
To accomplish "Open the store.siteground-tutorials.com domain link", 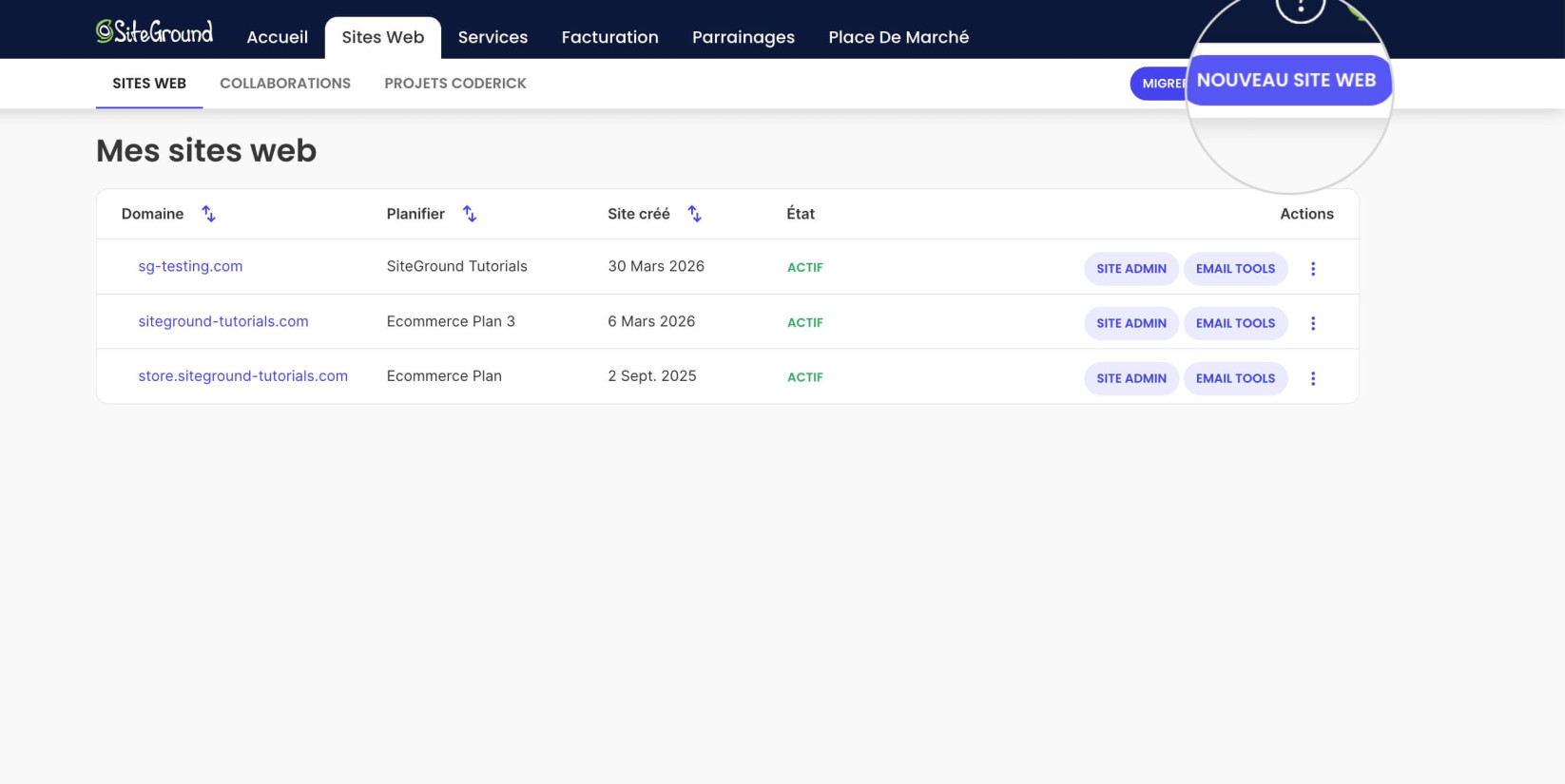I will [242, 376].
